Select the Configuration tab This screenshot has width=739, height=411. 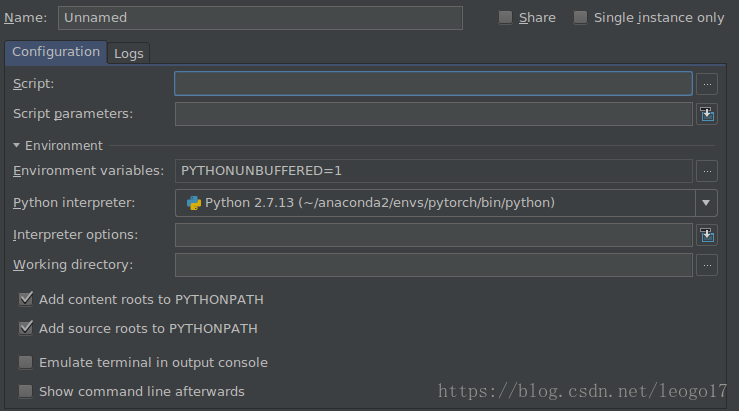[x=56, y=52]
